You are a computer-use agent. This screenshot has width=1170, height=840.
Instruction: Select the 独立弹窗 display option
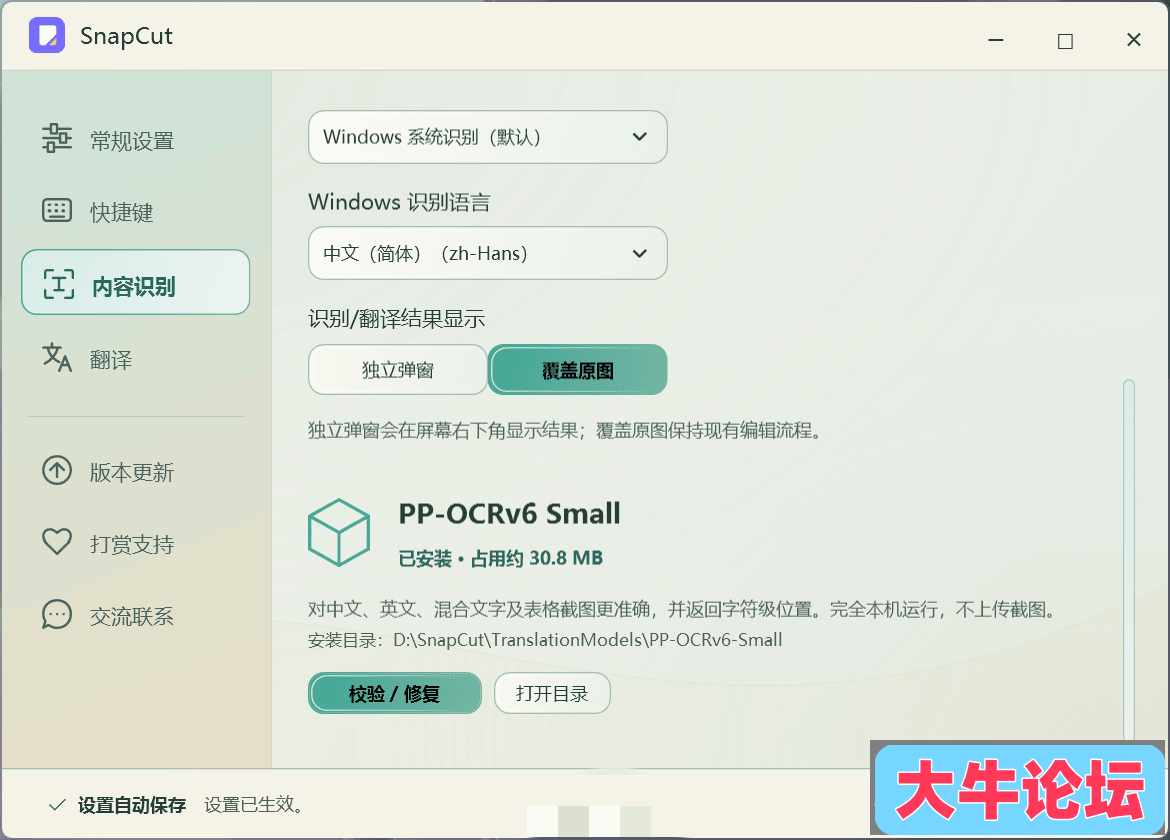coord(398,369)
